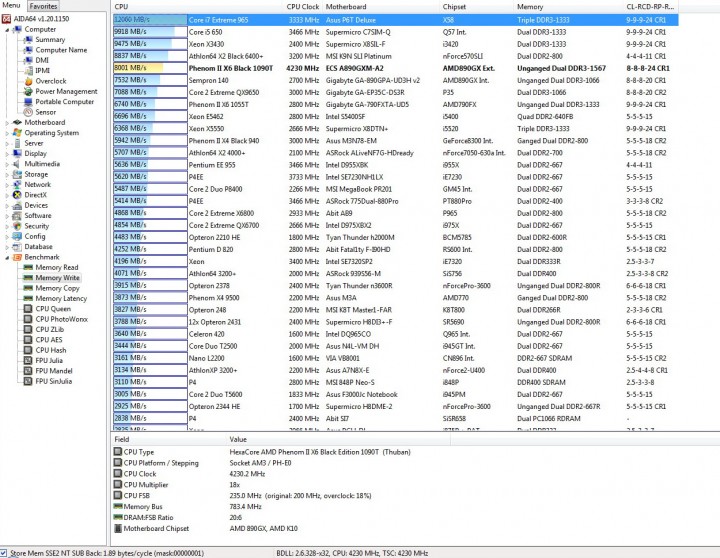
Task: Open CPU PhotoWorxx benchmark
Action: [x=62, y=319]
